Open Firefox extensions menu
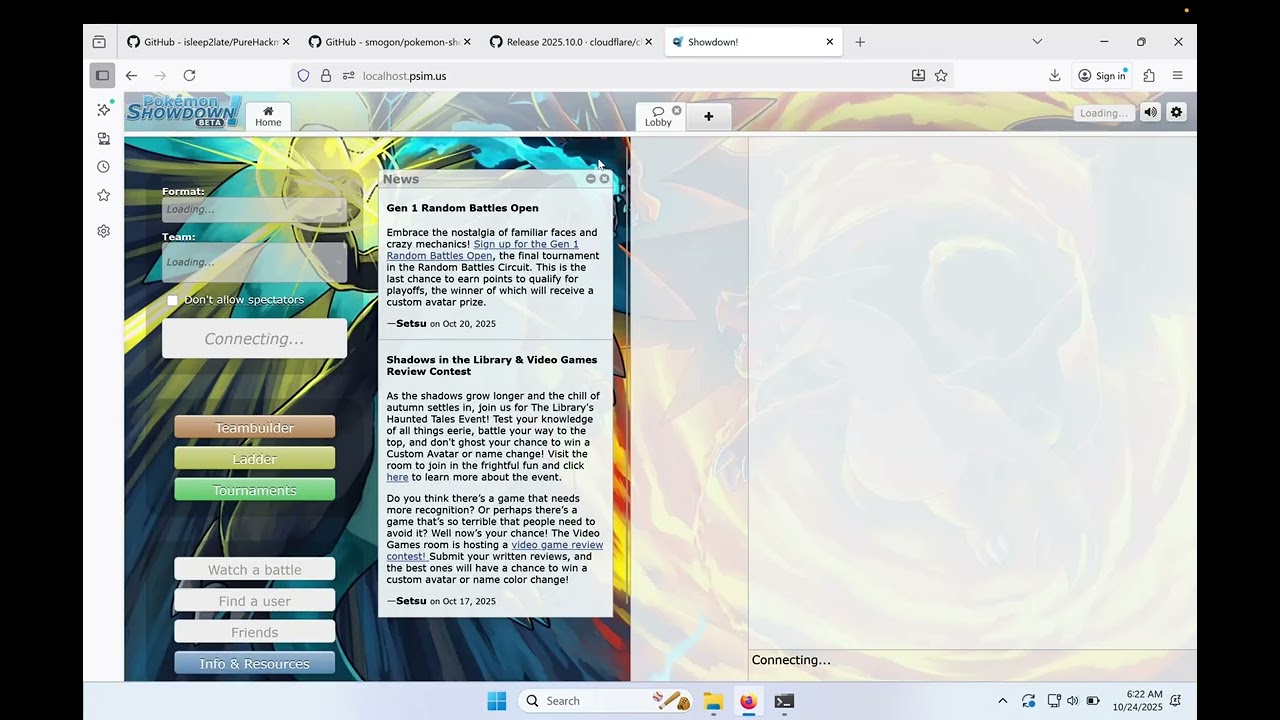Image resolution: width=1280 pixels, height=720 pixels. pyautogui.click(x=1149, y=75)
